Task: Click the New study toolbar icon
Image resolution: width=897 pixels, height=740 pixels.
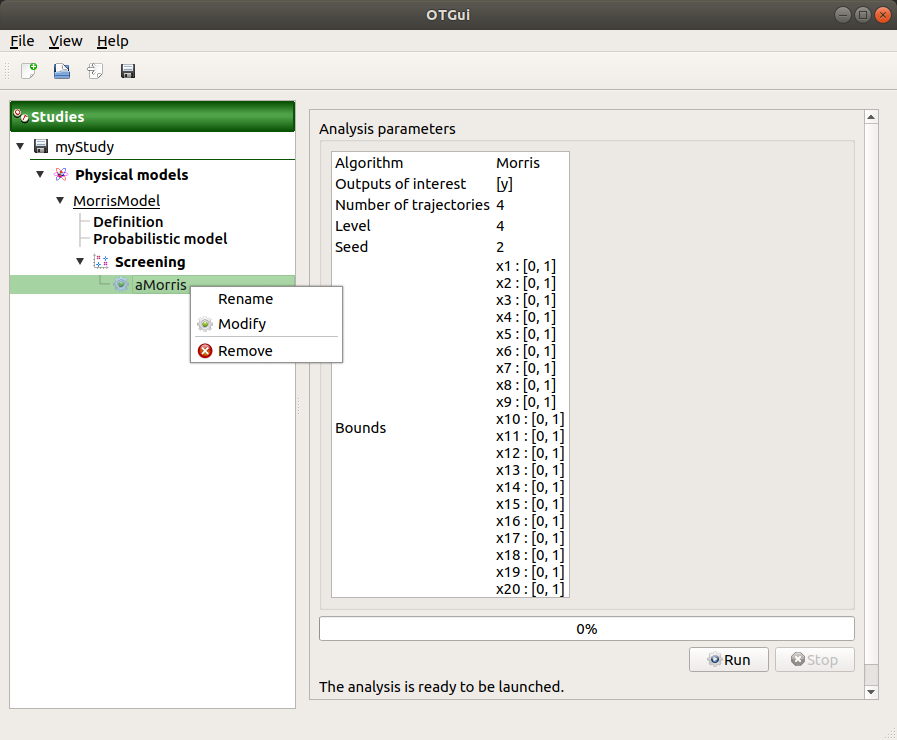Action: (x=29, y=71)
